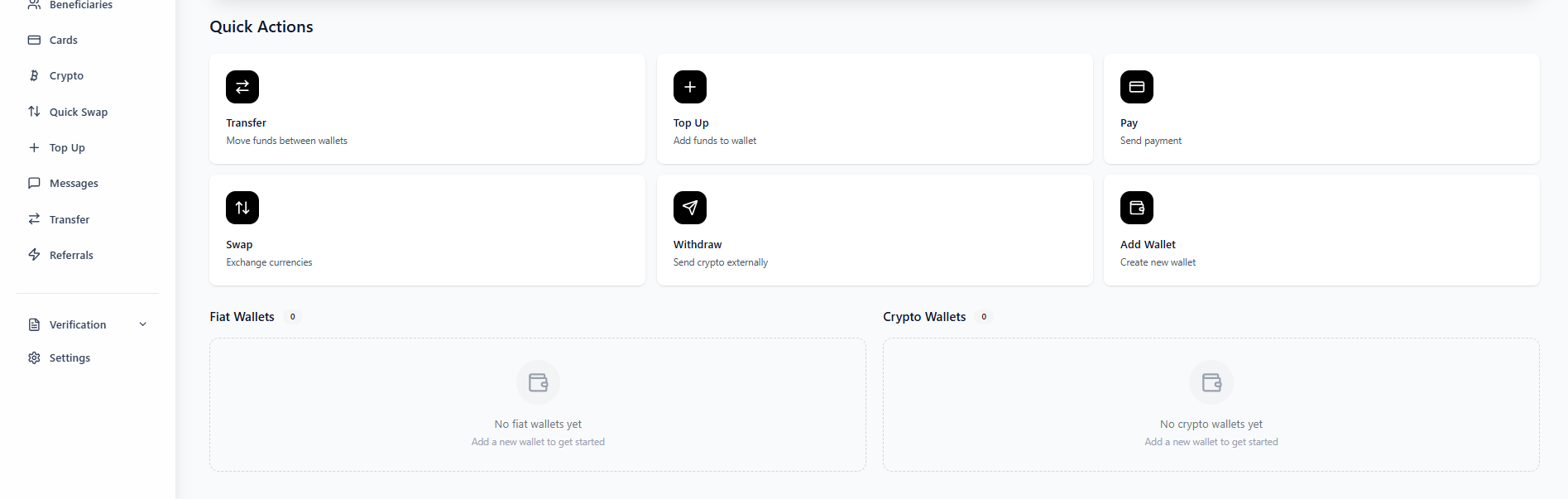Click the Add Wallet card title
Viewport: 1568px width, 499px height.
(x=1148, y=244)
